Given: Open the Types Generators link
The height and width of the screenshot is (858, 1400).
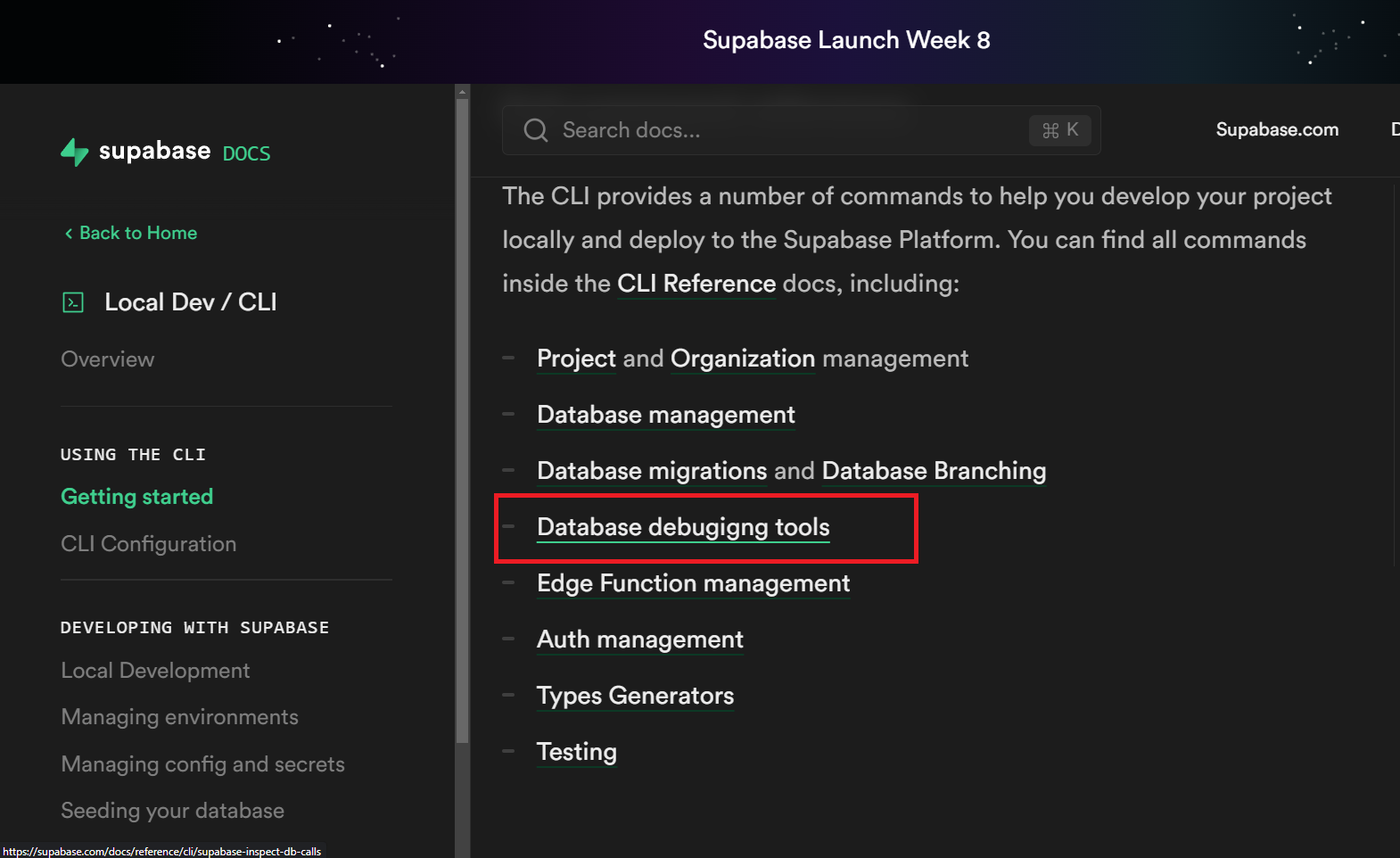Looking at the screenshot, I should [x=635, y=695].
